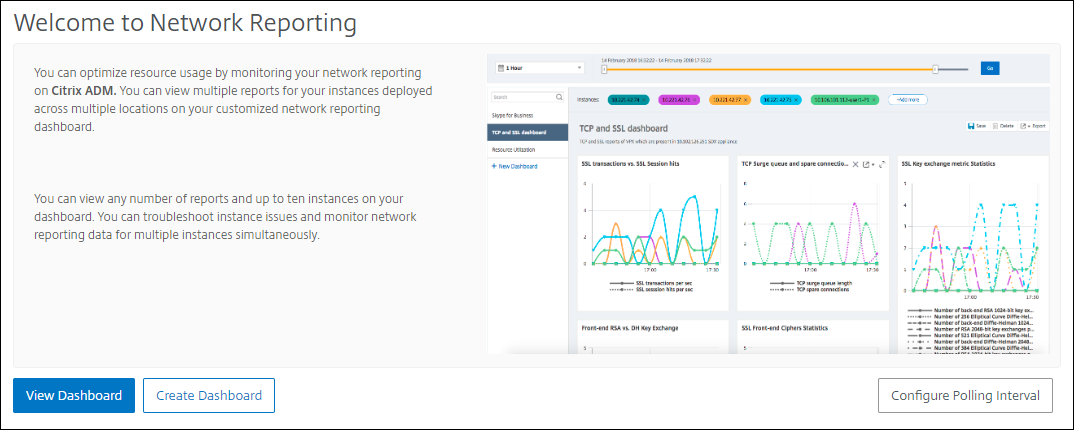Select Resource Utilization in preview sidebar
This screenshot has height=430, width=1074.
[x=513, y=149]
